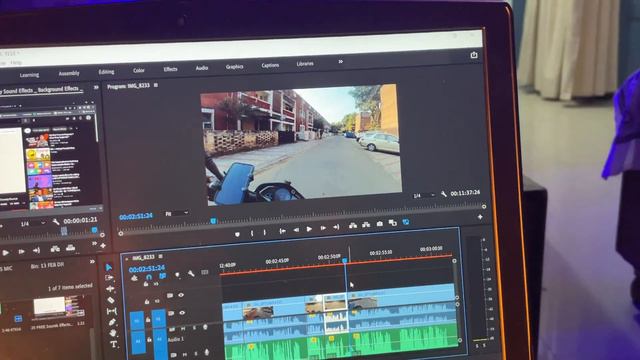Toggle lock on topmost video track
The width and height of the screenshot is (640, 360).
(x=146, y=284)
